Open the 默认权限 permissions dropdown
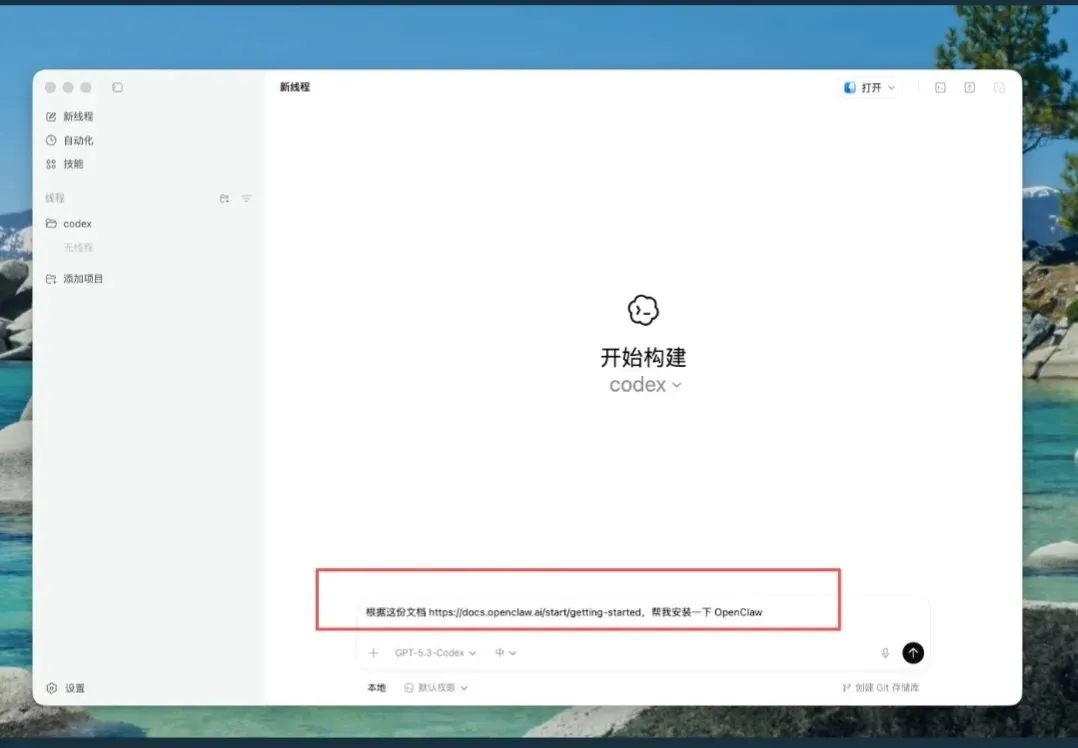Image resolution: width=1078 pixels, height=748 pixels. 436,688
